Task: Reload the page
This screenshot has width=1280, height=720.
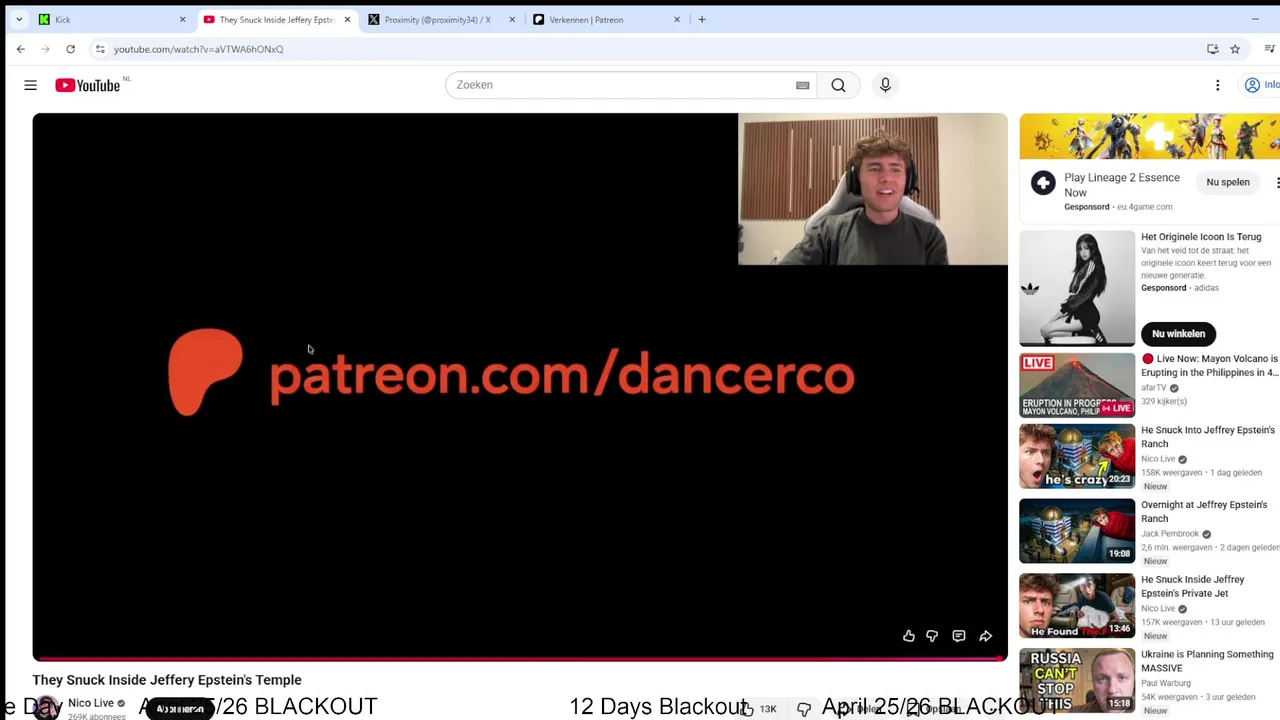Action: pyautogui.click(x=70, y=49)
